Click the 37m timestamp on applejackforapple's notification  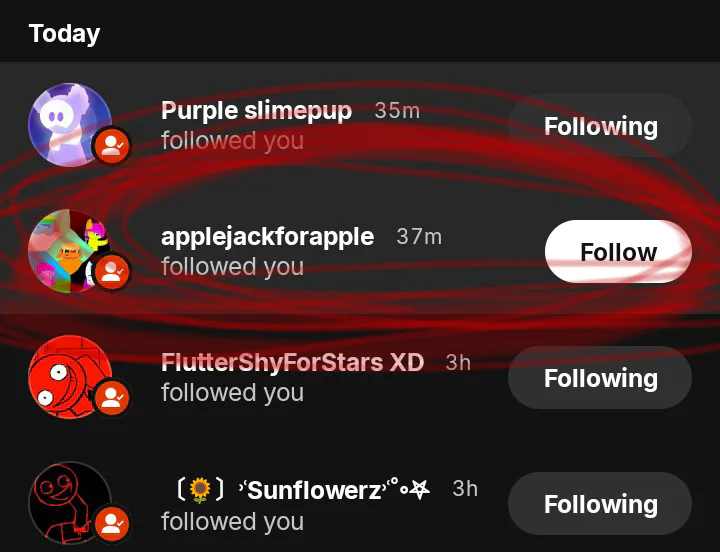click(x=419, y=237)
